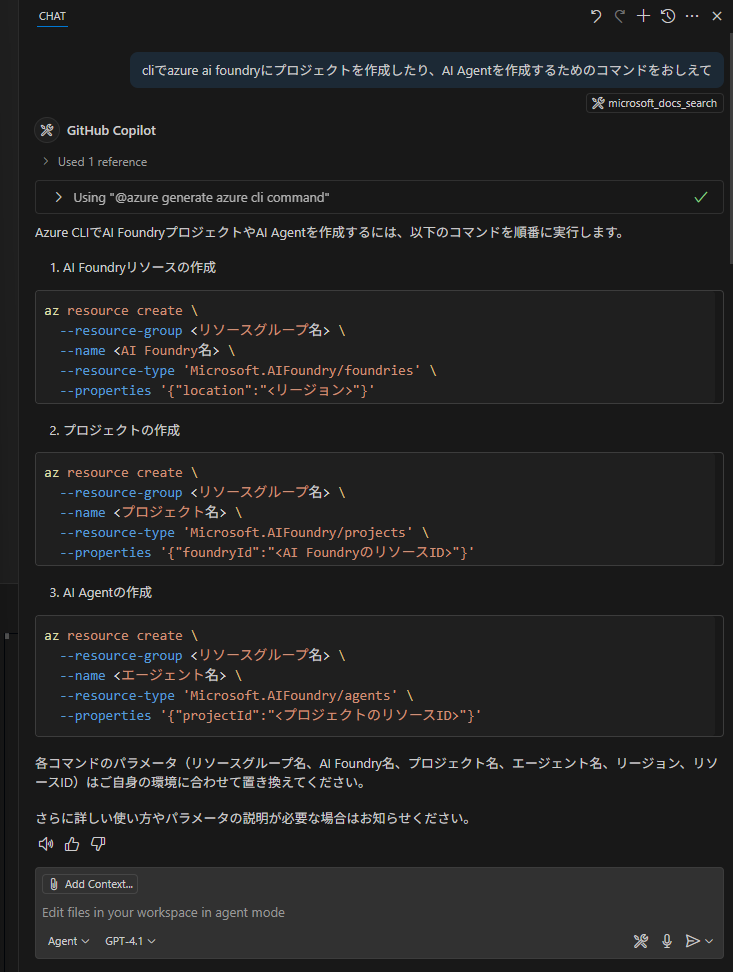The width and height of the screenshot is (733, 972).
Task: Click heading 2. プロジェクトの作成
Action: [115, 430]
